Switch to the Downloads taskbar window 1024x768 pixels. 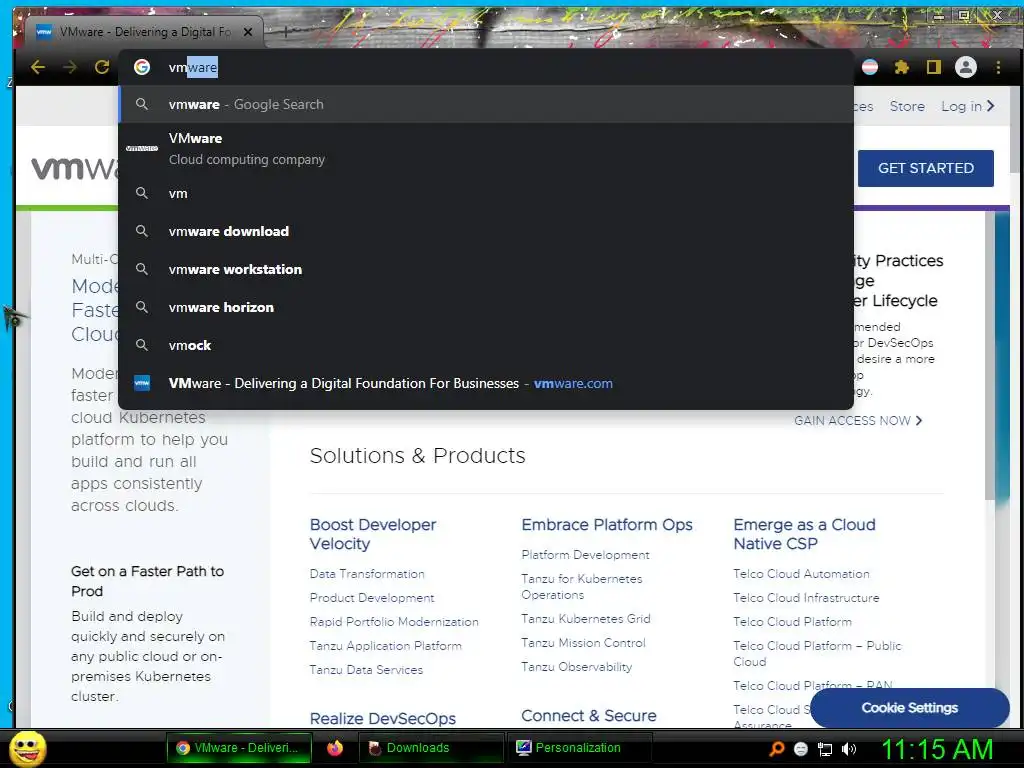(431, 748)
